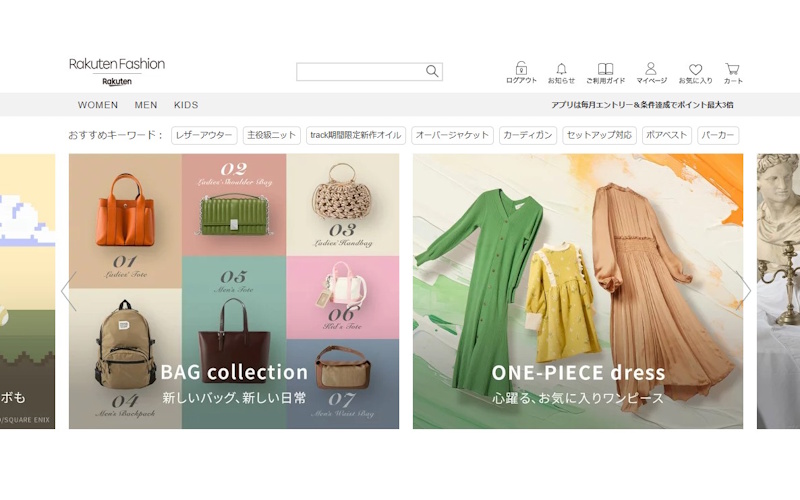
Task: Show the previous carousel slide arrow
Action: coord(68,291)
